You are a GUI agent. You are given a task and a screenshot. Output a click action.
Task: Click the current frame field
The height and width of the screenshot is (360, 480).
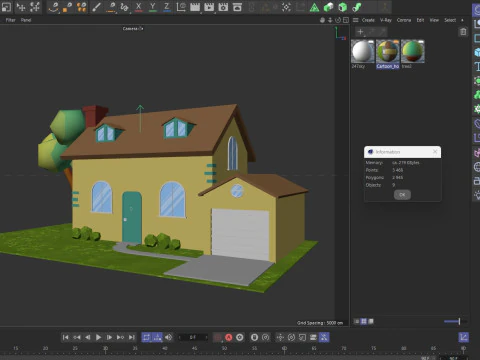(193, 337)
